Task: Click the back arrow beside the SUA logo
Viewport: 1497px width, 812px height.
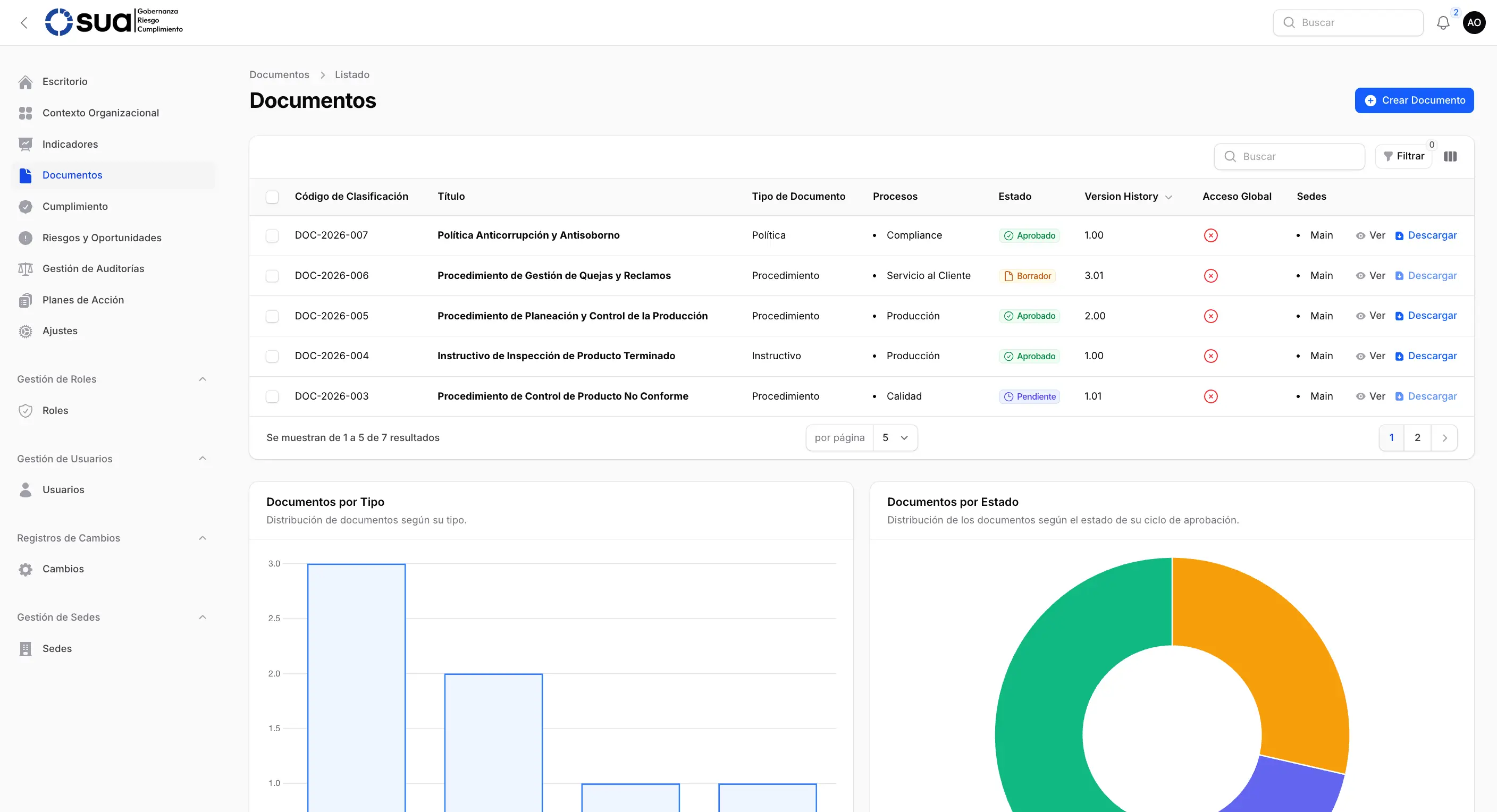Action: 24,23
